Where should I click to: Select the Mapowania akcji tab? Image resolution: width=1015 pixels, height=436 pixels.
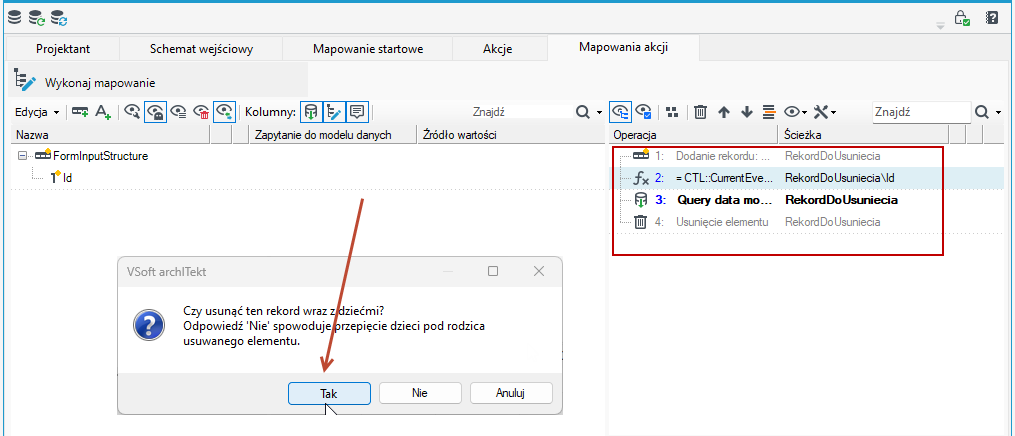tap(623, 47)
